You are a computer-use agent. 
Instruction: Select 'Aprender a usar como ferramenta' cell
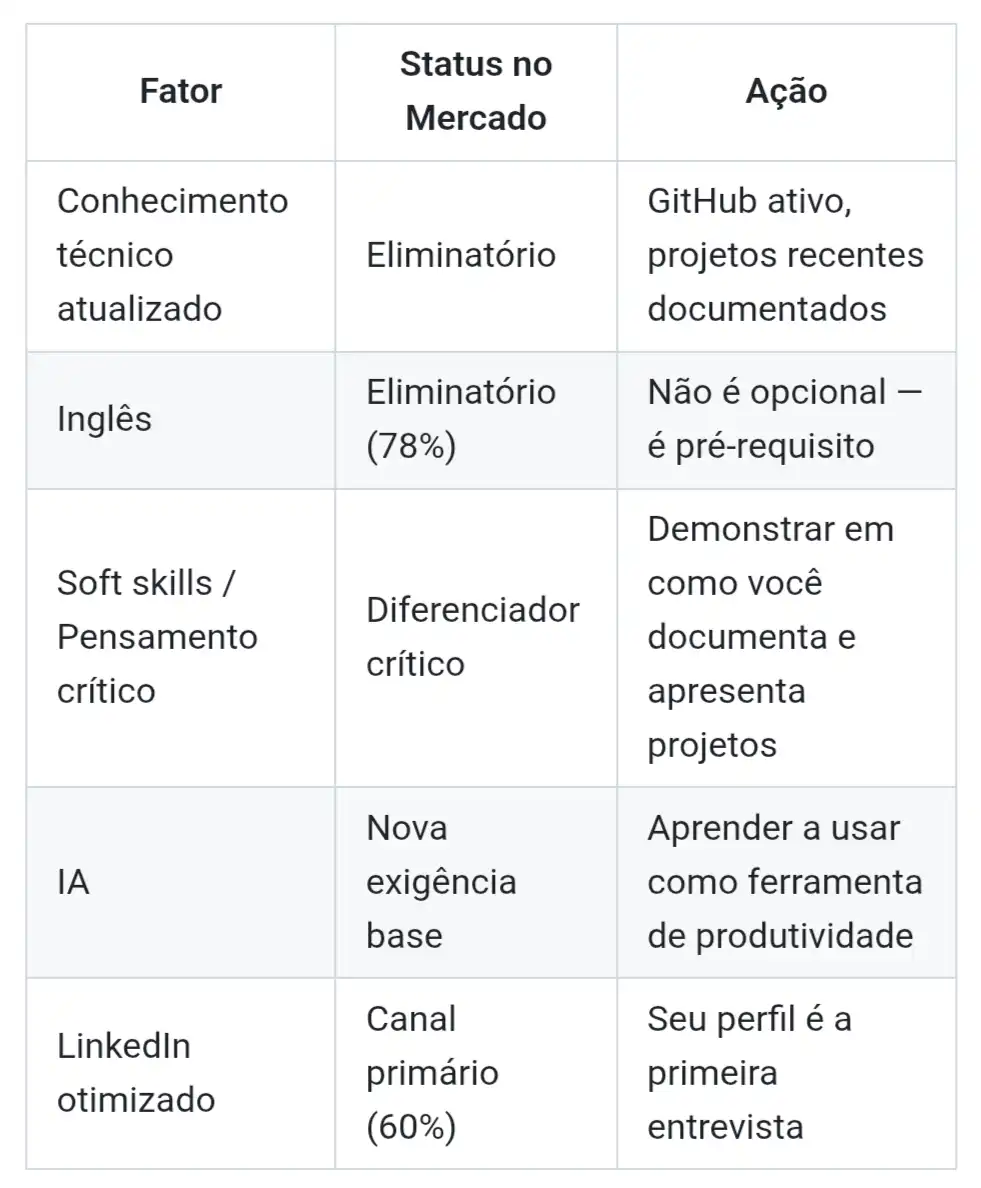(x=785, y=883)
